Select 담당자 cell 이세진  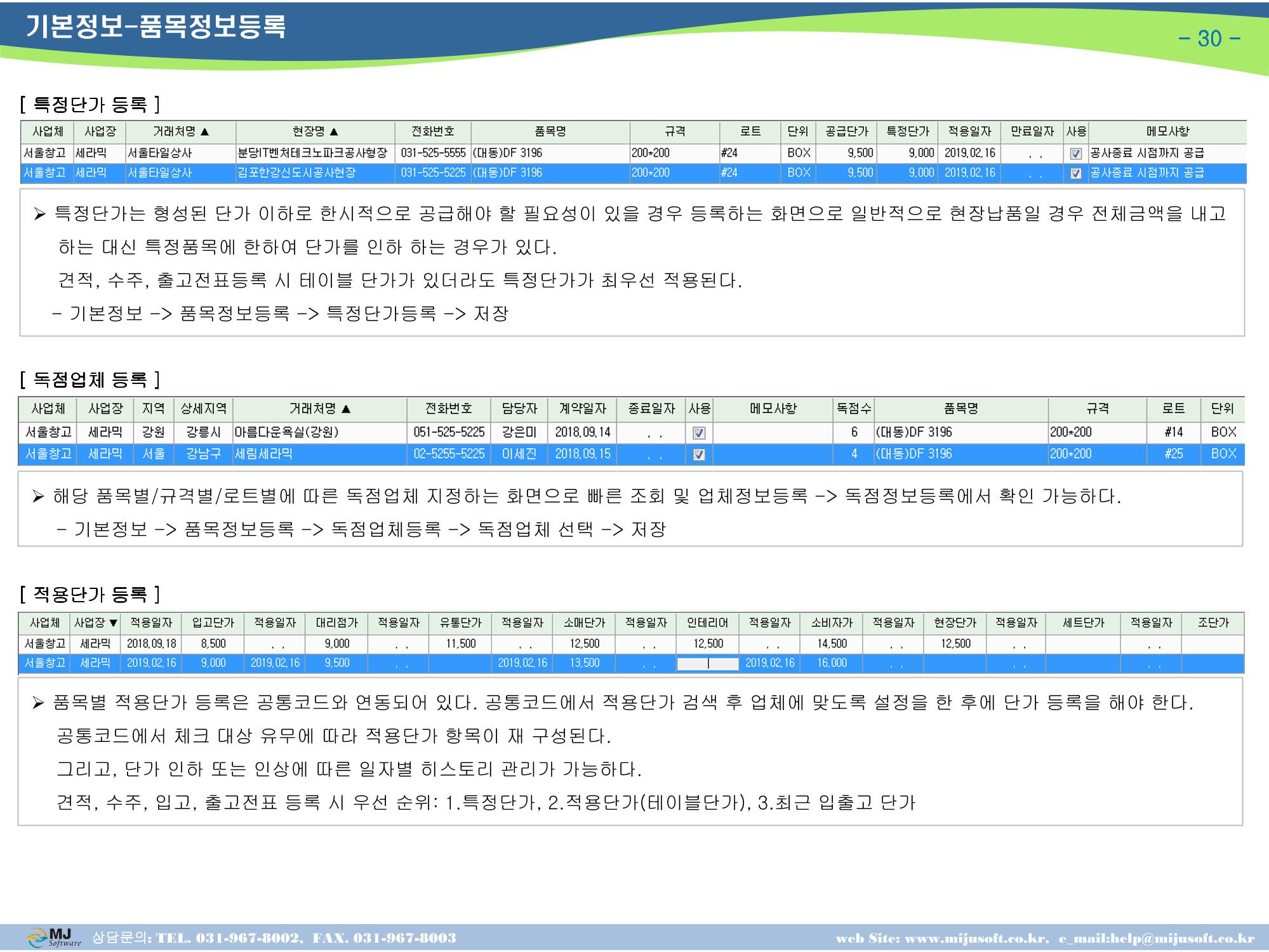519,454
